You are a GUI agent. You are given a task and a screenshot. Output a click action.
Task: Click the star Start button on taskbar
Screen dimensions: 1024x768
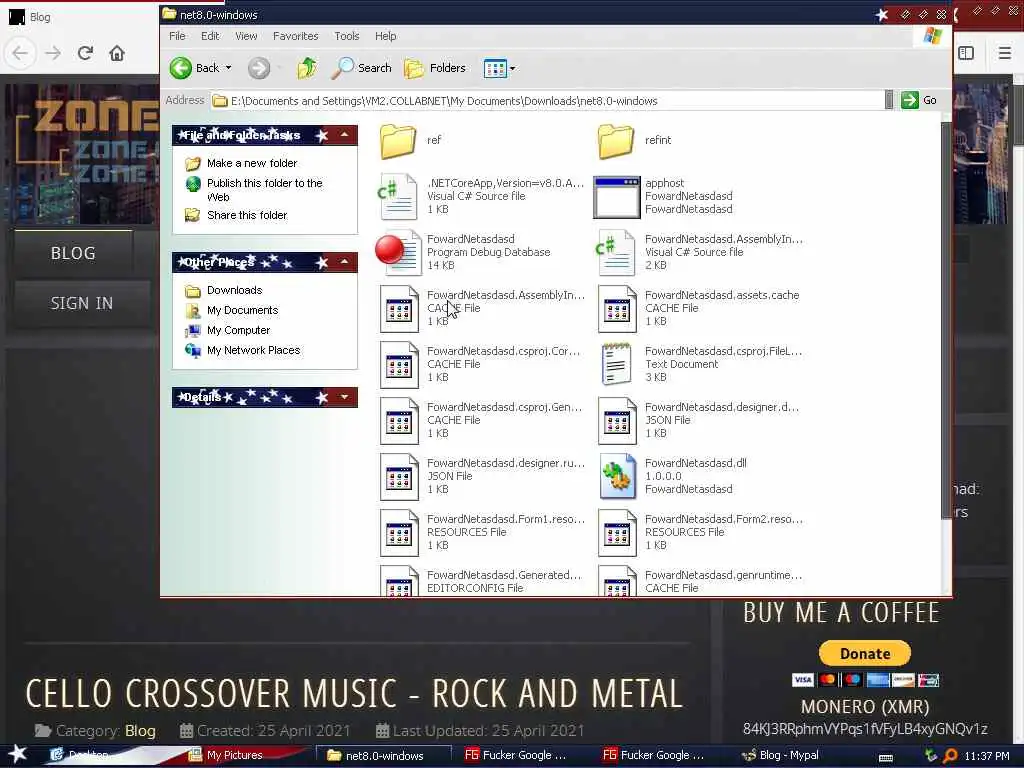(17, 754)
